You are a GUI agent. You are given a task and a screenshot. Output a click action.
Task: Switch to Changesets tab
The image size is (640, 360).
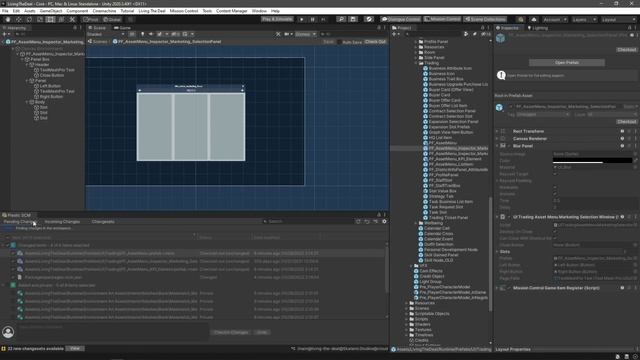click(103, 222)
